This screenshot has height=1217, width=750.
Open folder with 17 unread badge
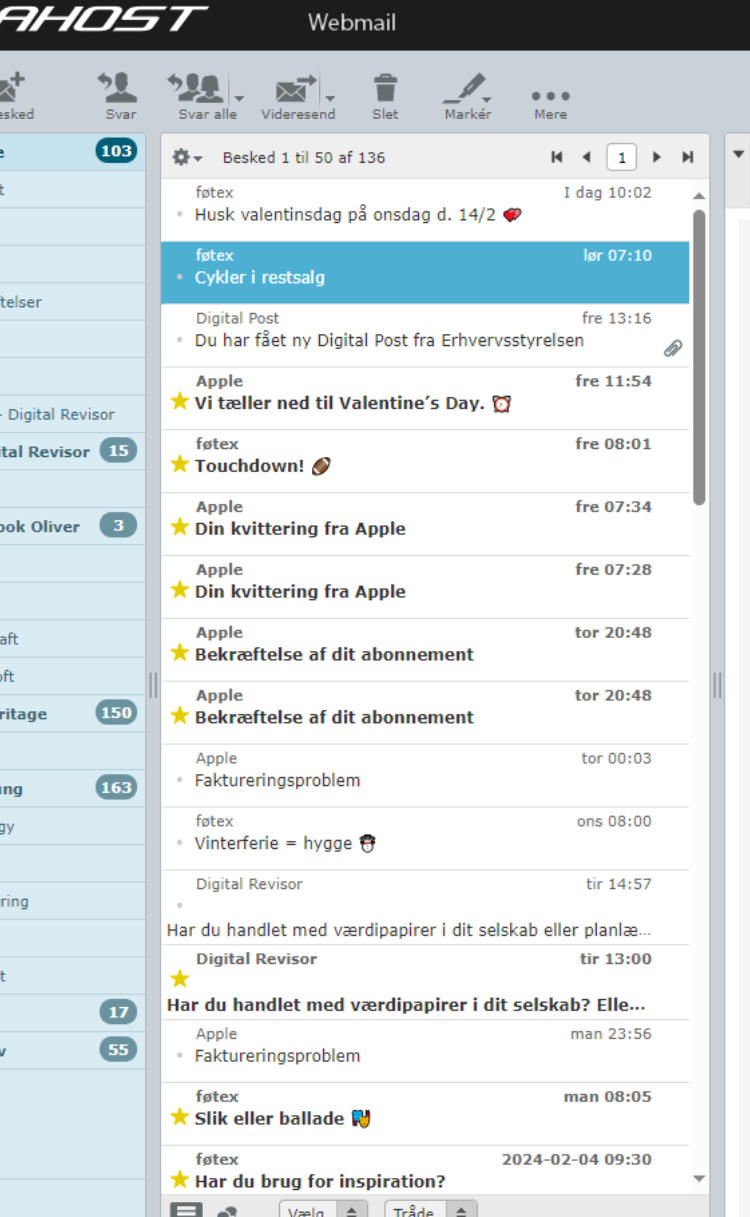coord(72,1012)
